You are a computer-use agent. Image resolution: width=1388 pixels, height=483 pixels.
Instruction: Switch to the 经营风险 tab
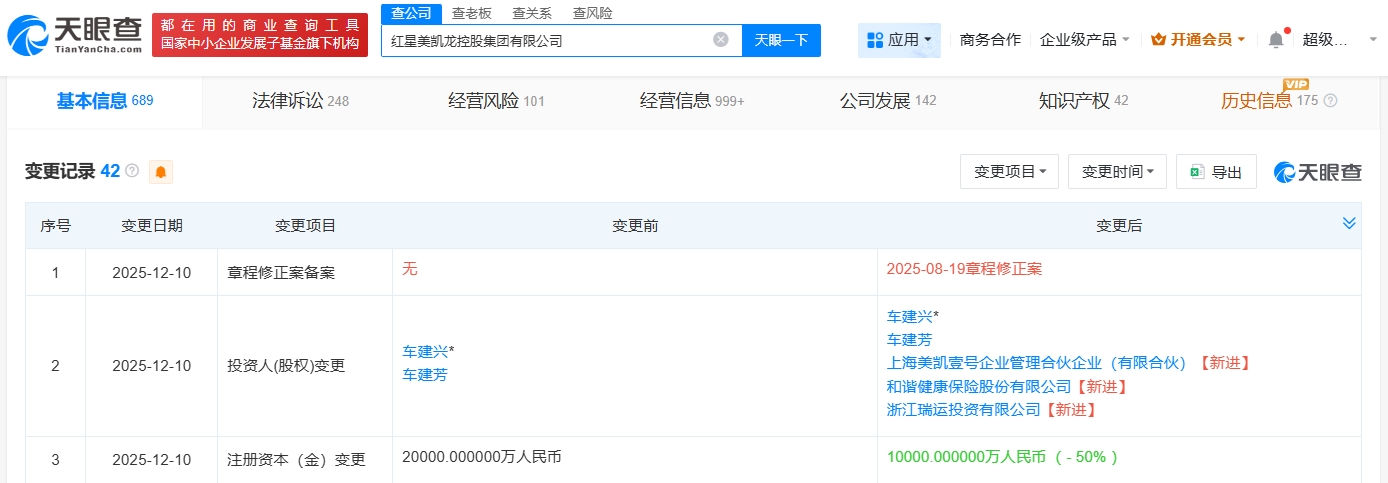496,101
